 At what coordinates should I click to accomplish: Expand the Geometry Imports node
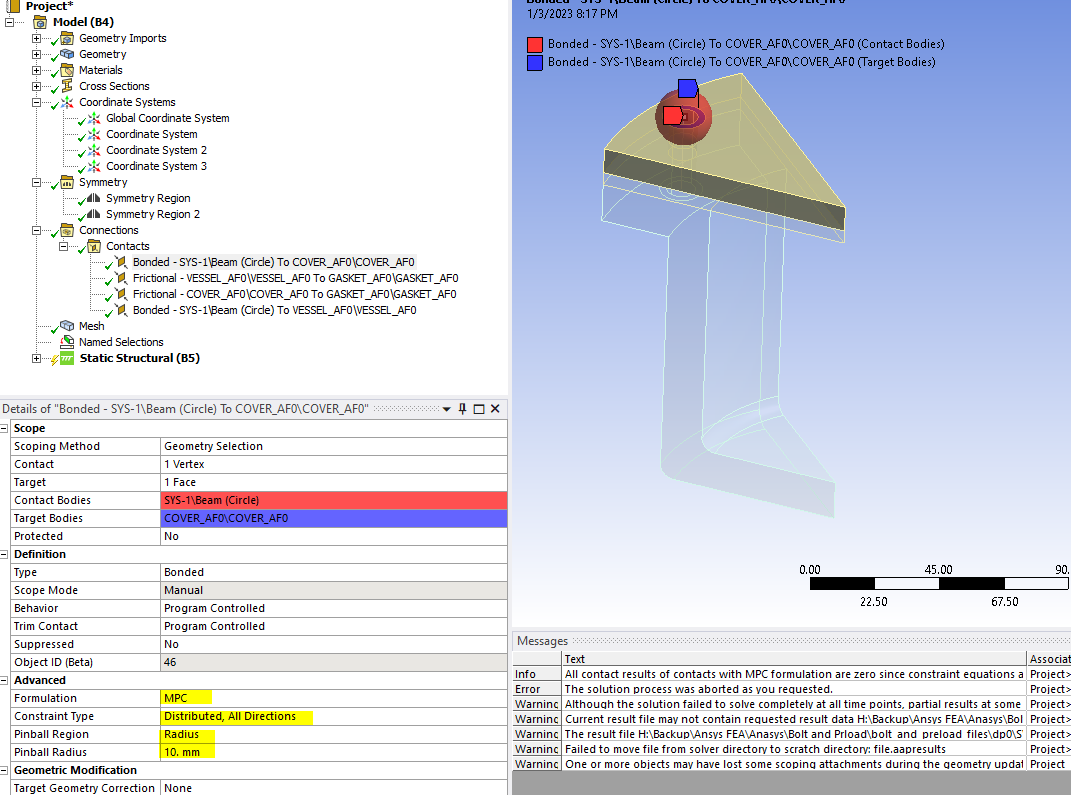(36, 38)
